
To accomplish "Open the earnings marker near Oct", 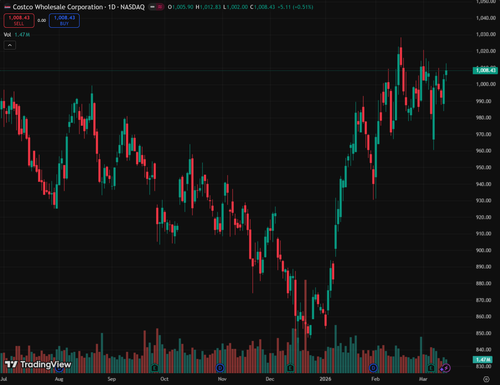I will click(154, 368).
